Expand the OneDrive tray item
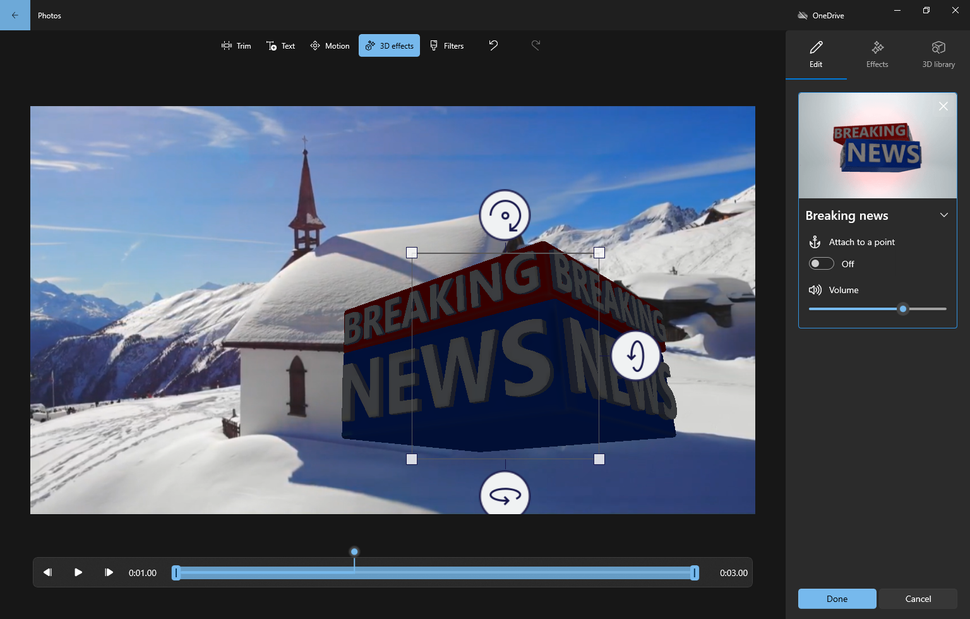 [800, 15]
